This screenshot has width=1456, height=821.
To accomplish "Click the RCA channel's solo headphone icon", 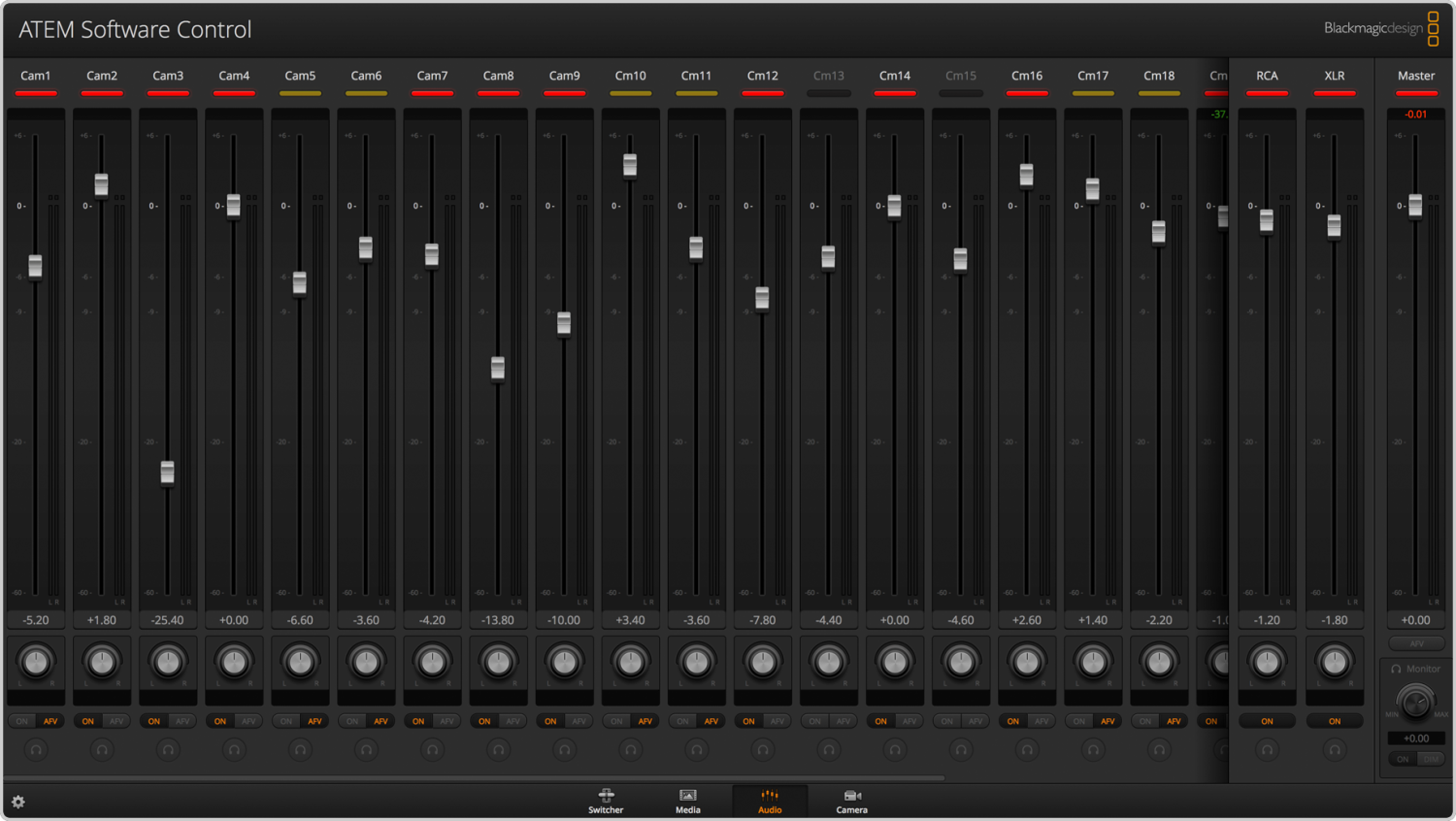I will pyautogui.click(x=1267, y=749).
